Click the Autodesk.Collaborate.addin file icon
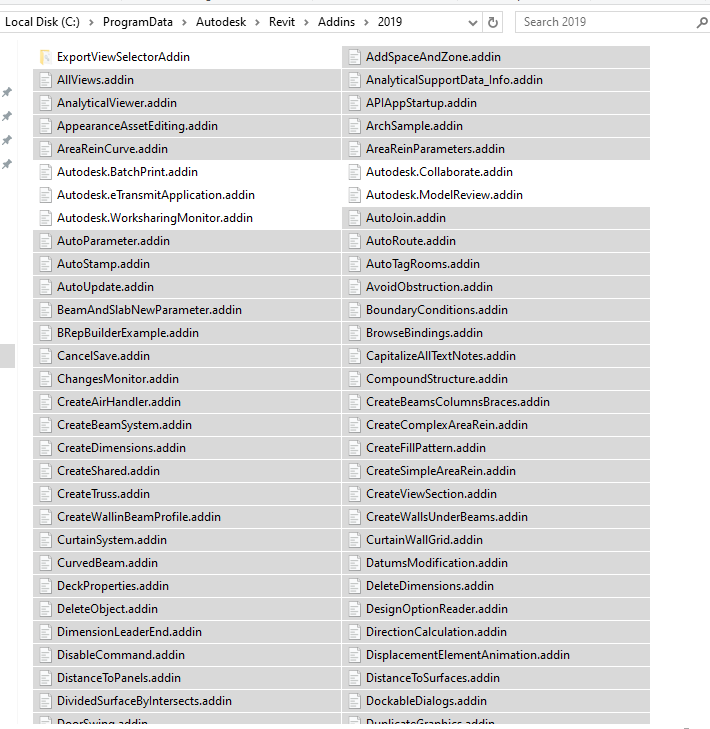Screen dimensions: 710x729 (x=354, y=172)
